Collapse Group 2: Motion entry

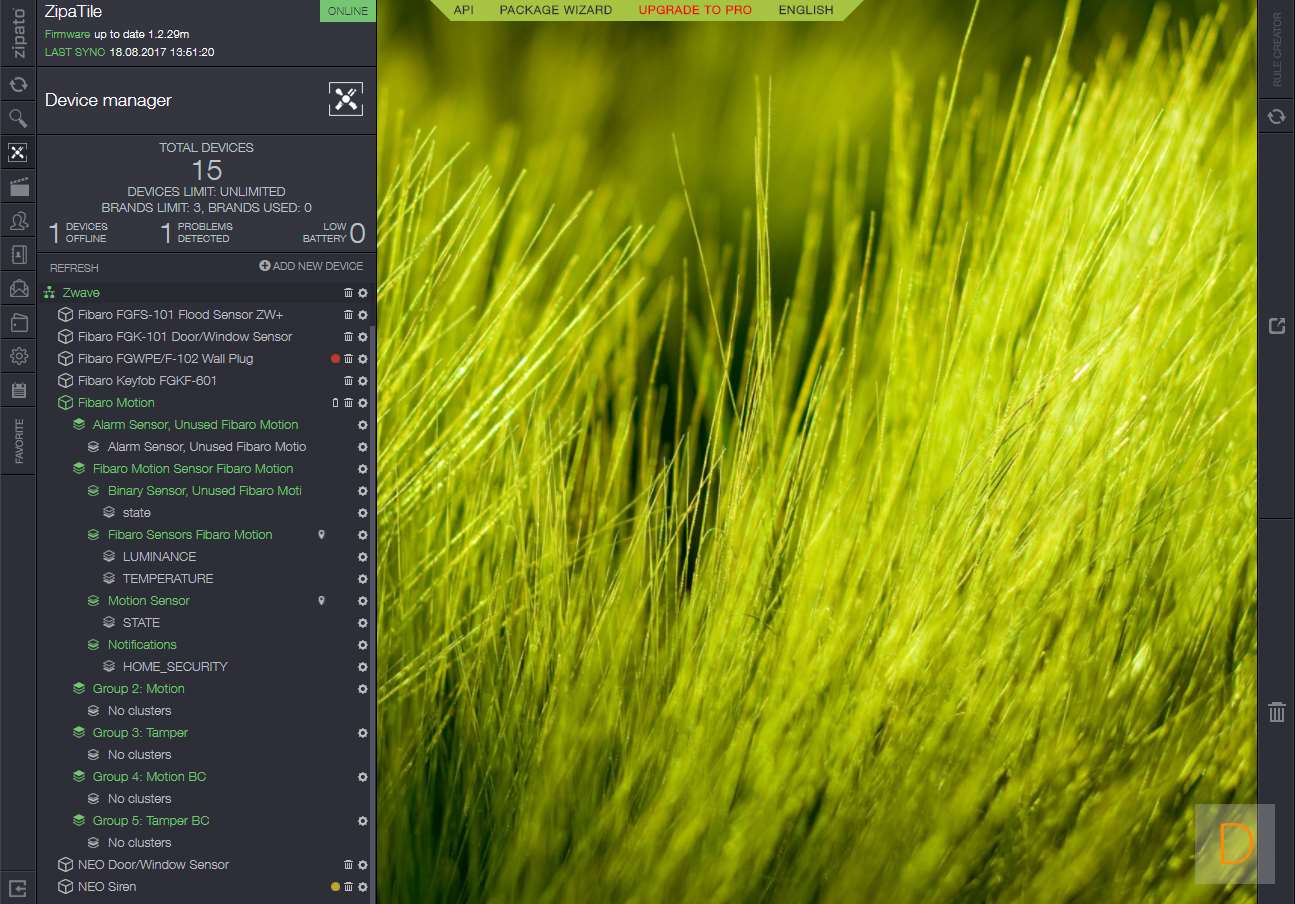pos(79,689)
